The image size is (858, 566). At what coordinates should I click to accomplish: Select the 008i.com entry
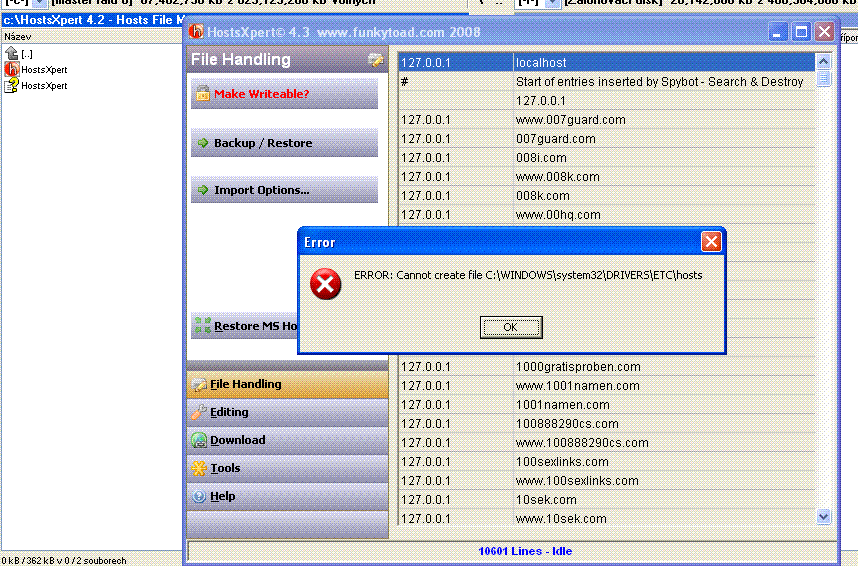tap(606, 158)
